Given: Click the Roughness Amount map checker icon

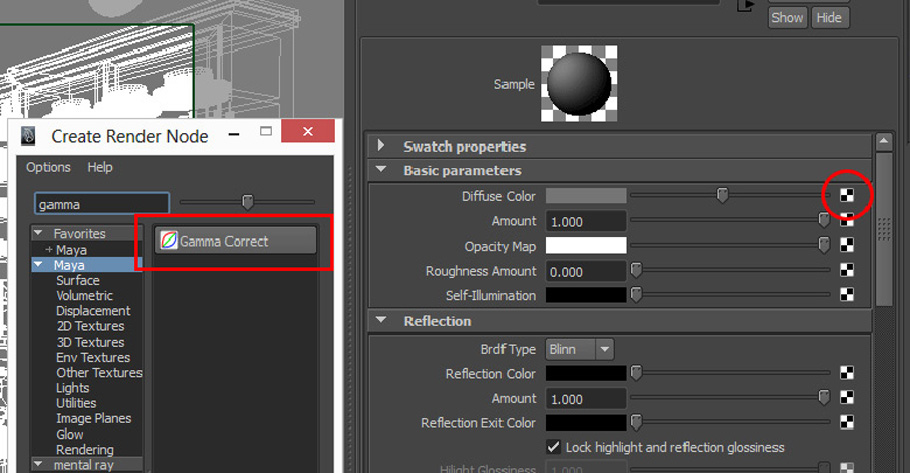Looking at the screenshot, I should tap(847, 271).
